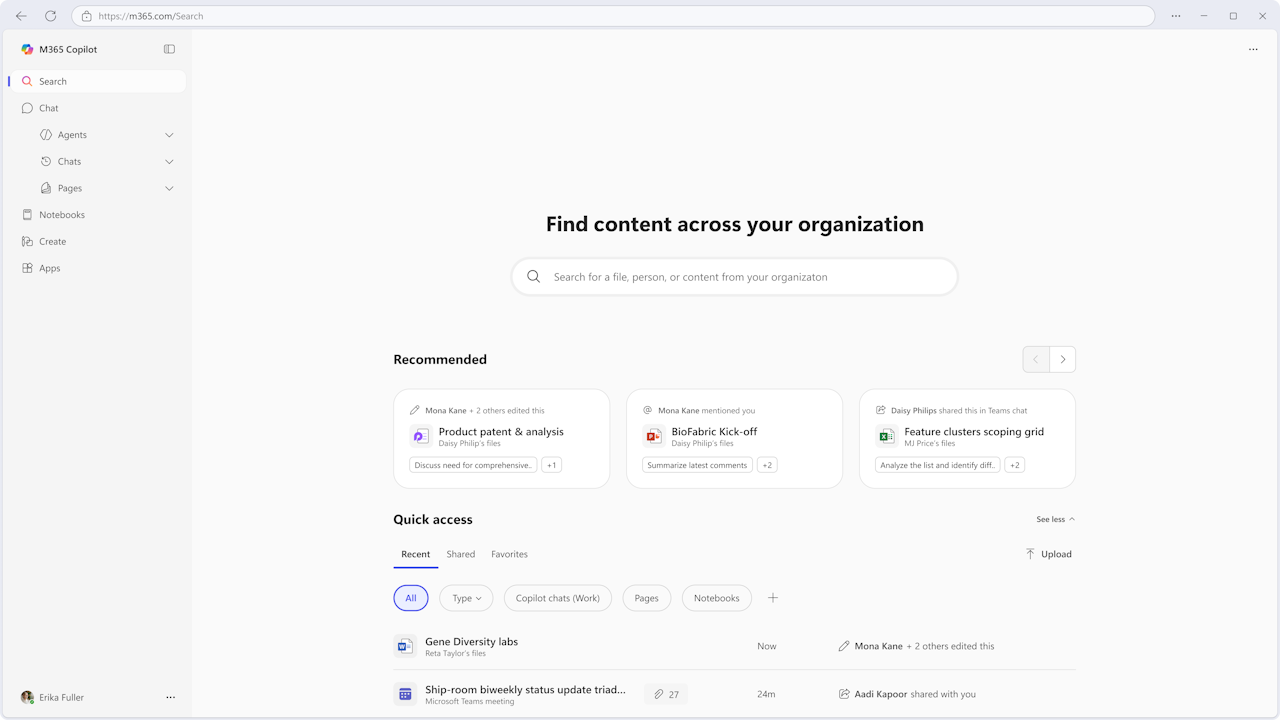Switch to the Shared tab
The width and height of the screenshot is (1280, 720).
click(460, 554)
